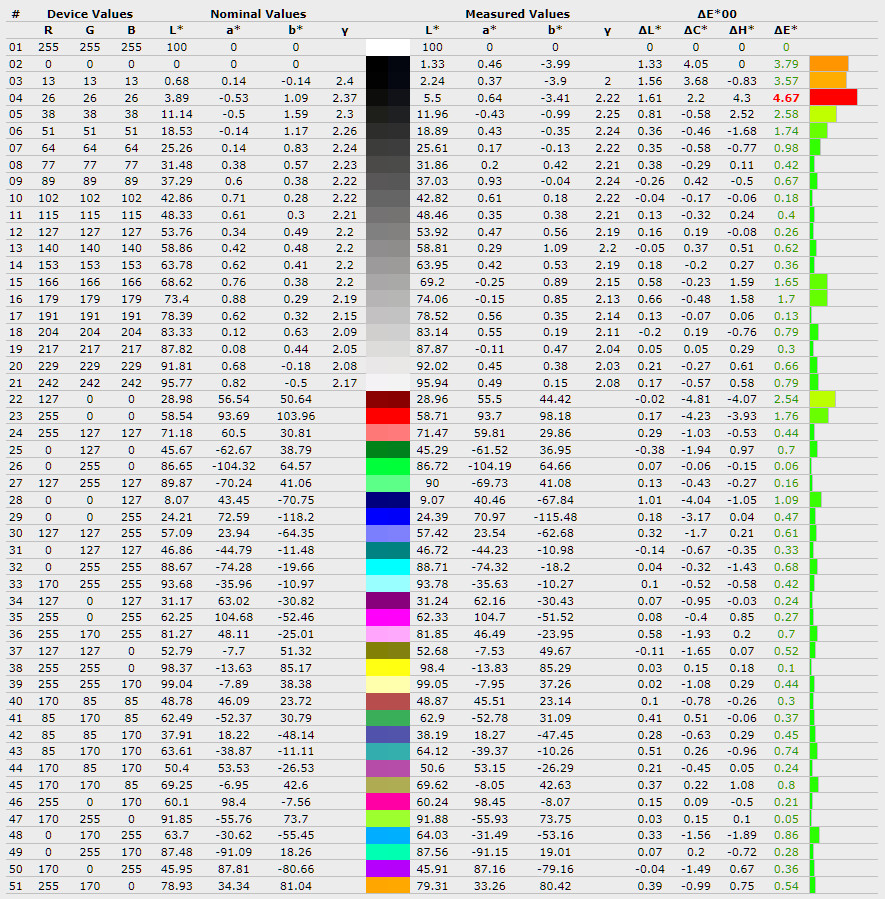Image resolution: width=885 pixels, height=899 pixels.
Task: Click the Device Values column group header
Action: point(89,14)
